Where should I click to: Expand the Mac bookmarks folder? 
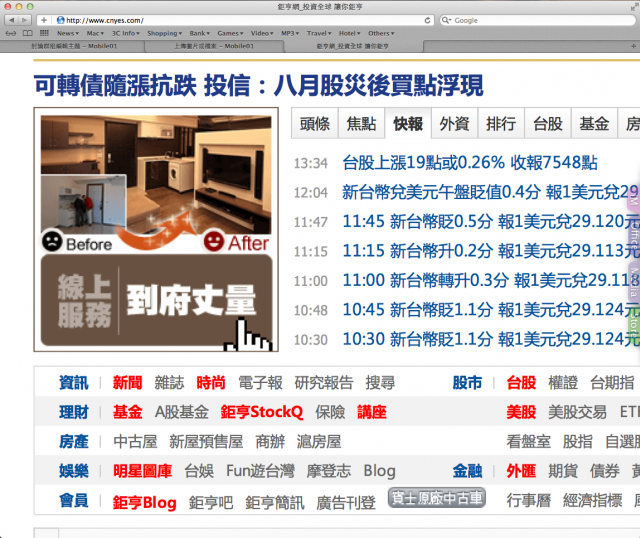95,33
